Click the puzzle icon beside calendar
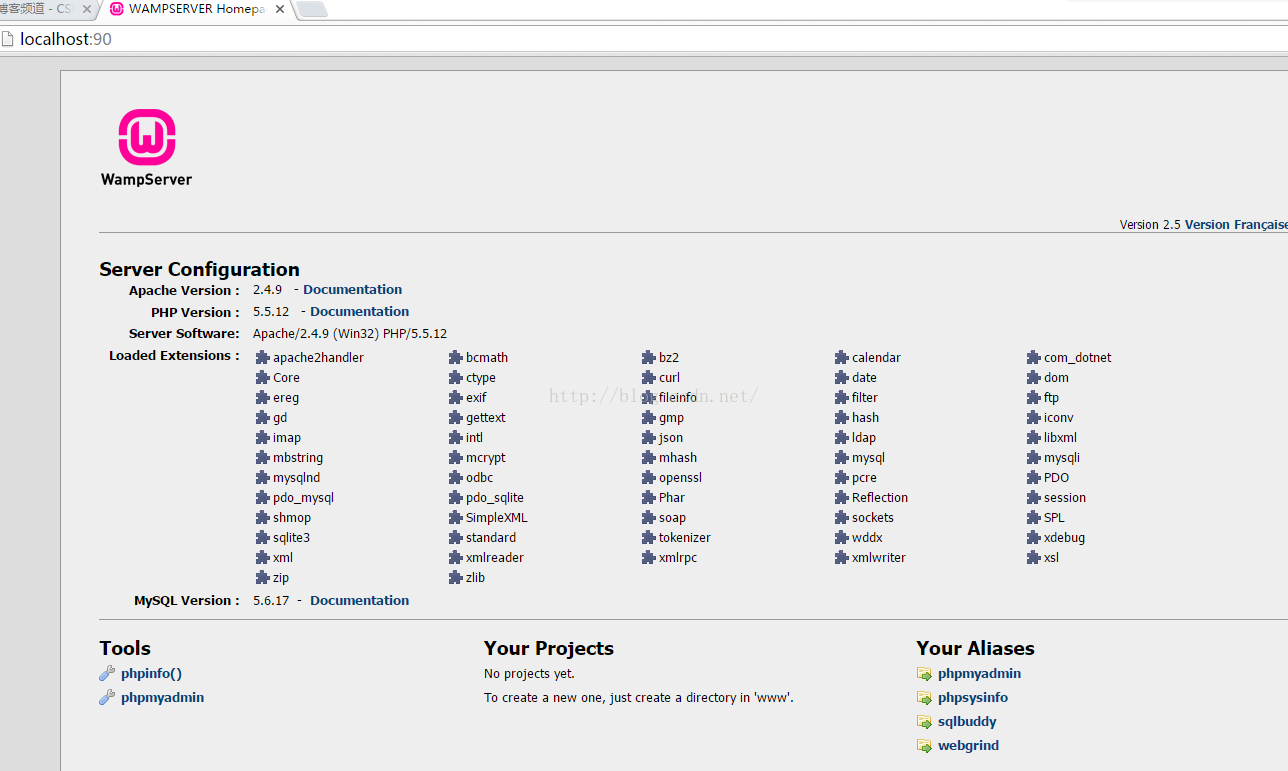 click(842, 357)
